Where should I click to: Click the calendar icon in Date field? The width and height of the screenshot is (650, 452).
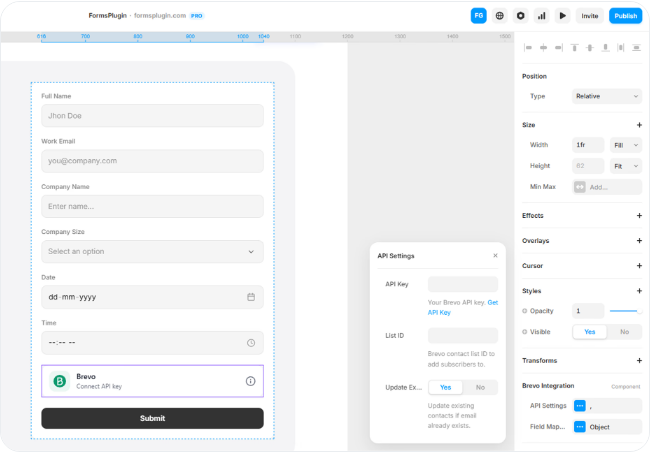251,297
